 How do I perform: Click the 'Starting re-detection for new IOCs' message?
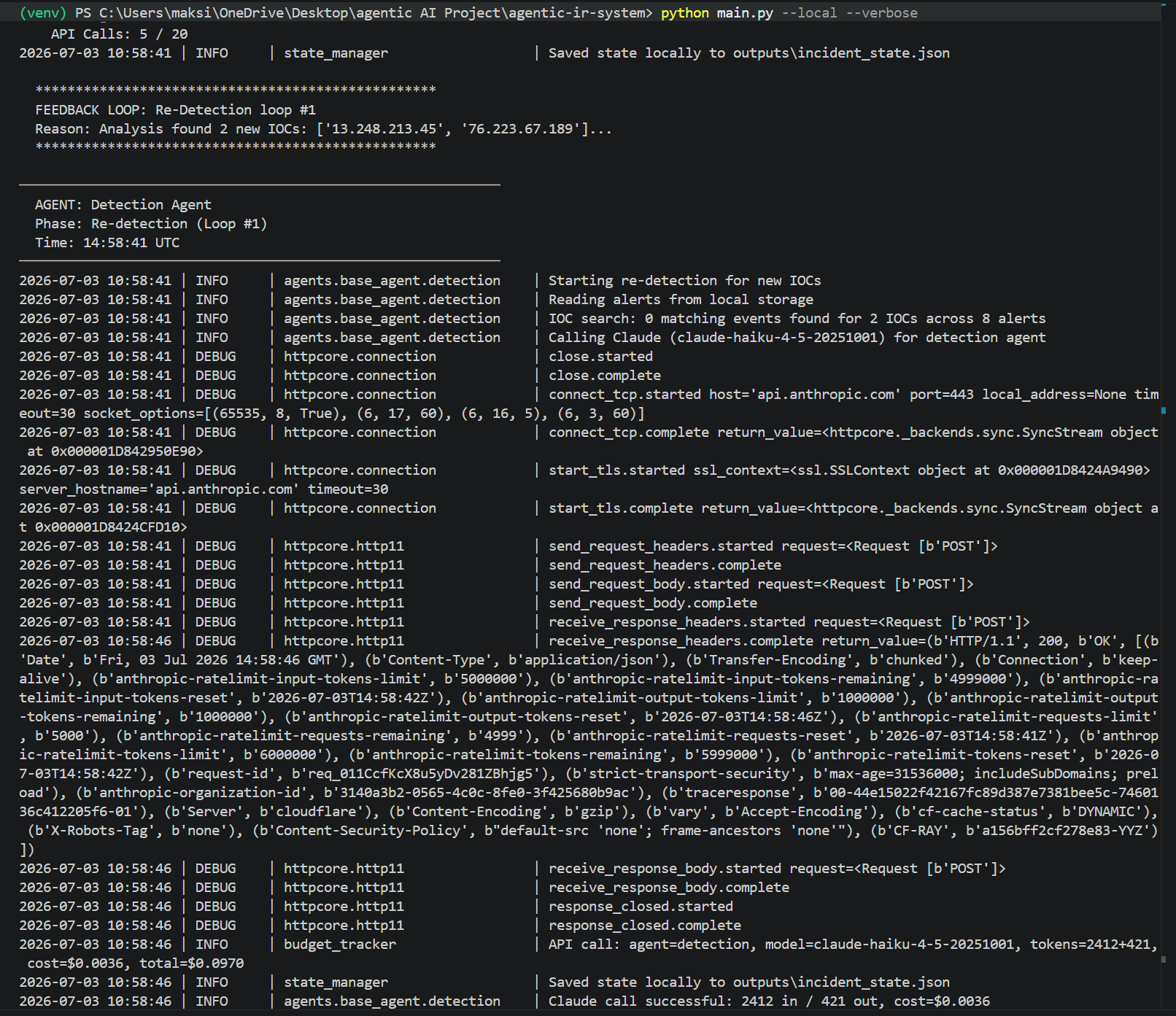tap(685, 281)
